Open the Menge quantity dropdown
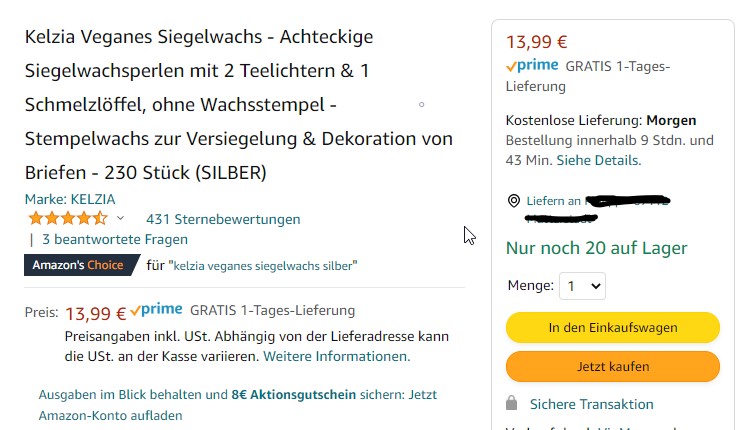 pos(582,286)
